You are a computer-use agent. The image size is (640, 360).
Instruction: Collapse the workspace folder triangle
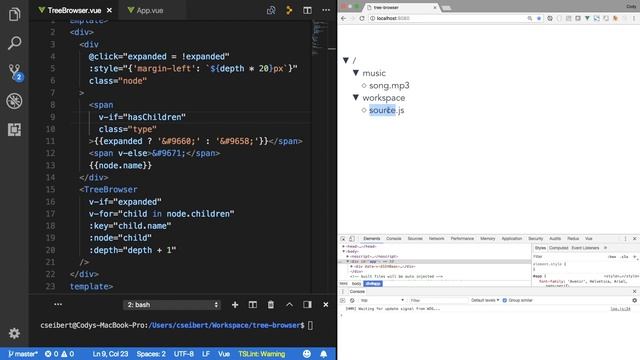click(x=356, y=97)
